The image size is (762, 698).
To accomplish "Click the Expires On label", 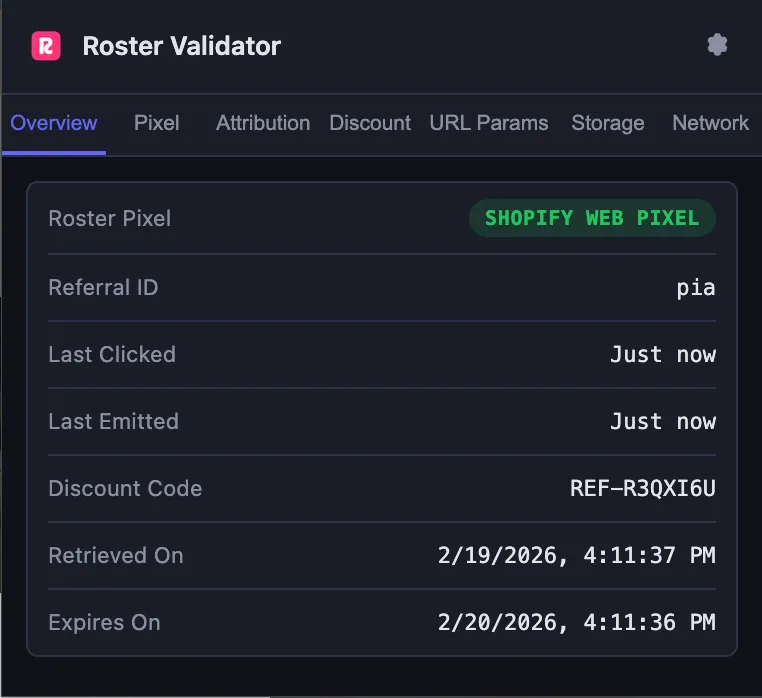I will [104, 623].
